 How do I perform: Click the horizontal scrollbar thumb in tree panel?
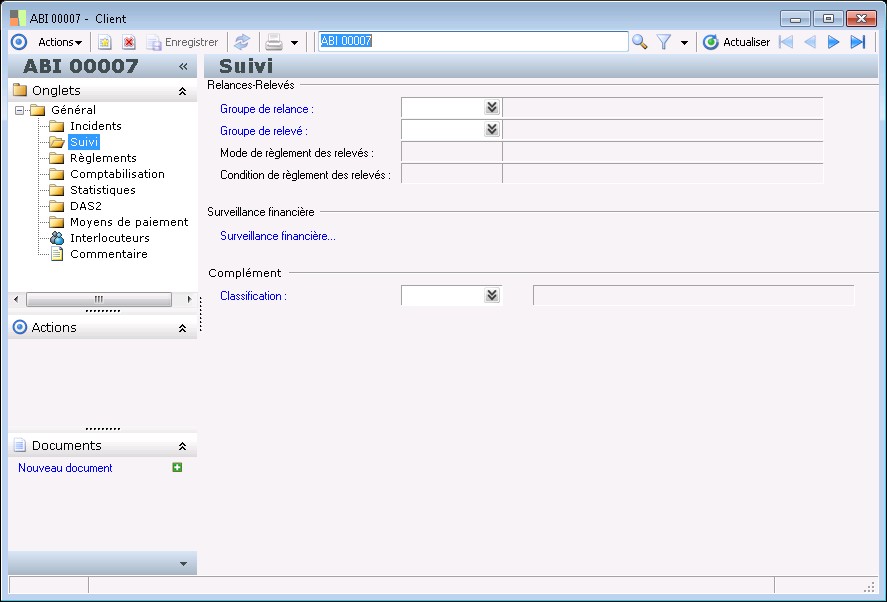click(x=99, y=299)
